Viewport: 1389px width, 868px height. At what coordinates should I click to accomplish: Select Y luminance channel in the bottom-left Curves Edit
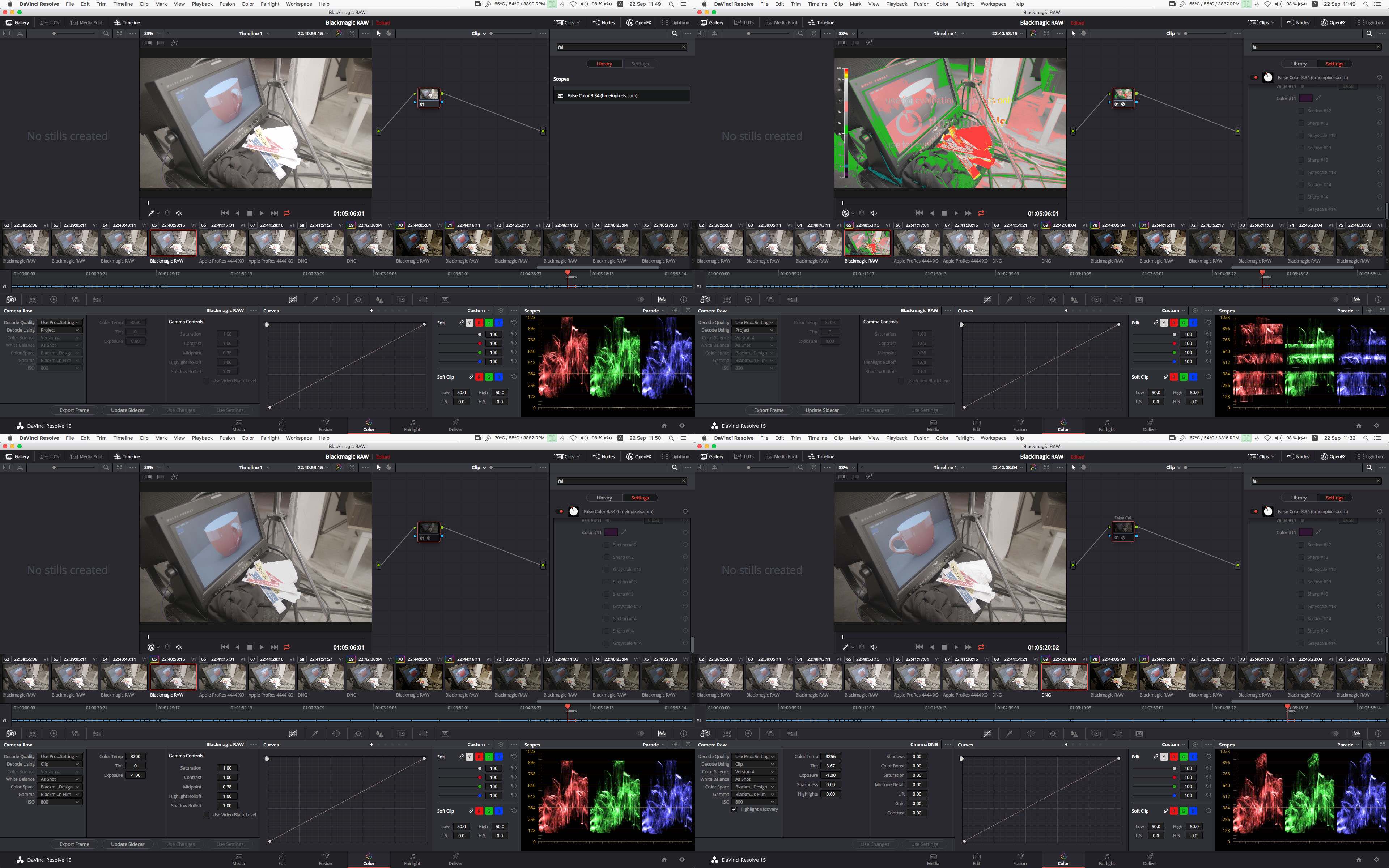click(469, 757)
